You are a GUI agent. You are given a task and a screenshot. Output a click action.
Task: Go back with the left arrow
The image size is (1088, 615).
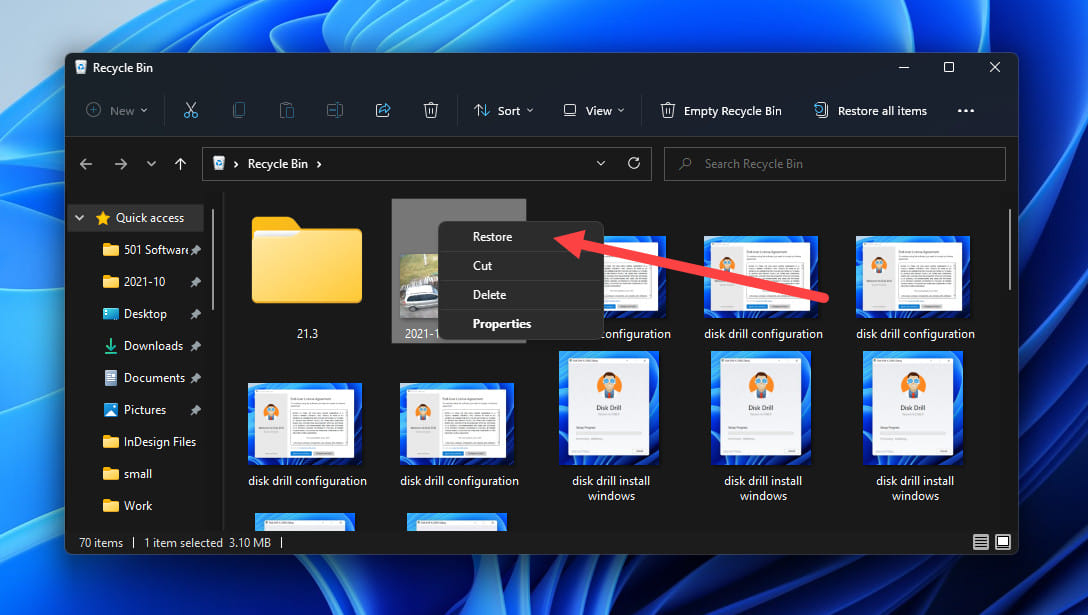pos(86,164)
